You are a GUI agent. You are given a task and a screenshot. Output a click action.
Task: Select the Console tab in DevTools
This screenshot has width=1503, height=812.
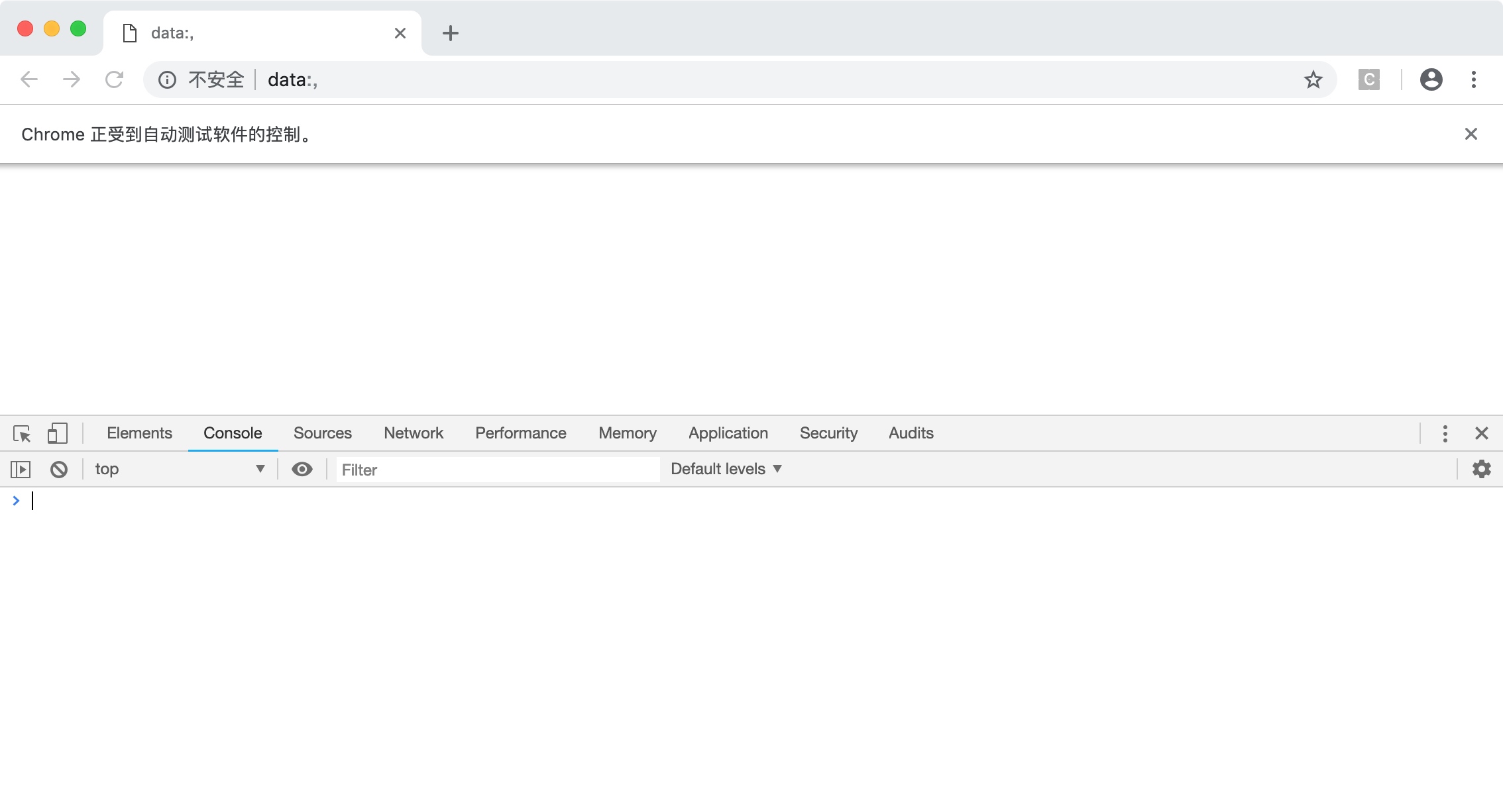click(232, 433)
